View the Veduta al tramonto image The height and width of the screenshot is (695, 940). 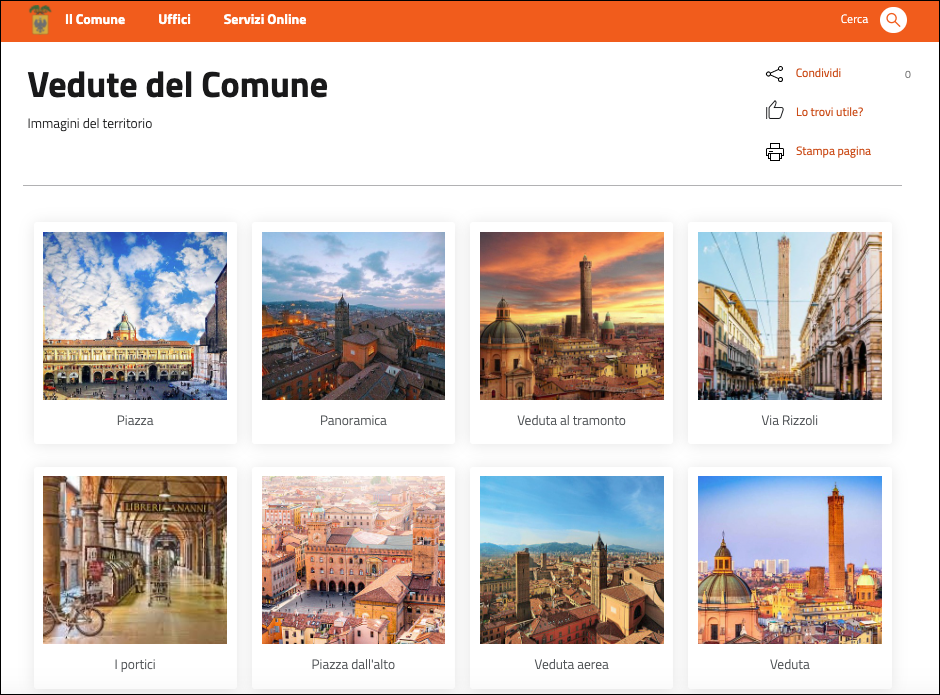click(571, 316)
